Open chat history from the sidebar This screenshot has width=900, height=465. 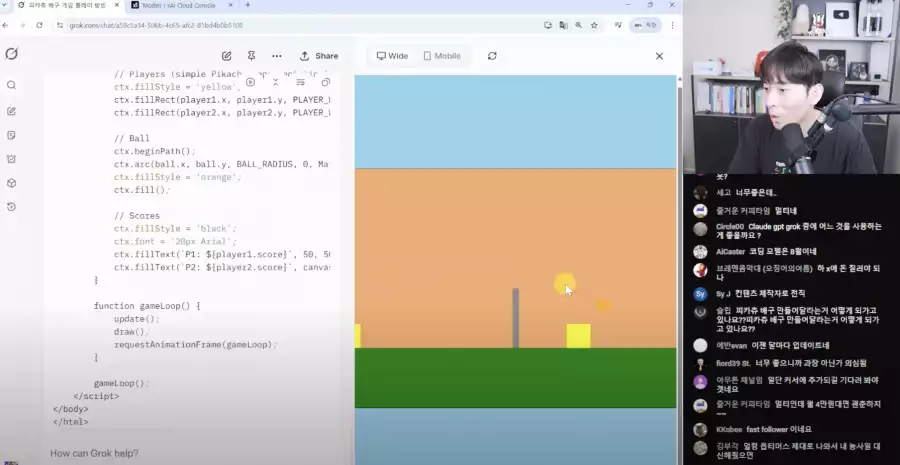[x=11, y=207]
